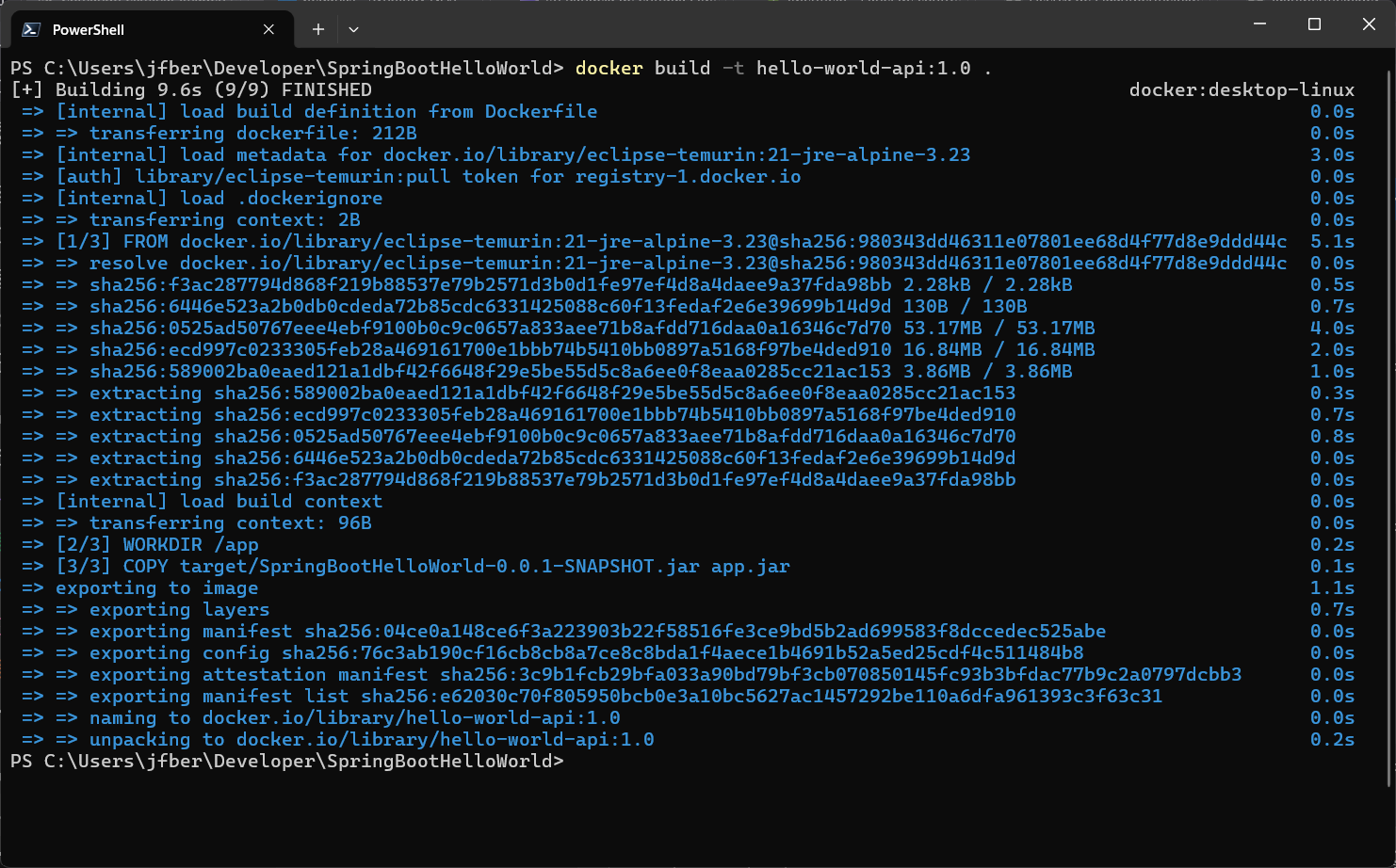Click the PowerShell icon on the active tab
Screen dimensions: 1396x868
(31, 28)
